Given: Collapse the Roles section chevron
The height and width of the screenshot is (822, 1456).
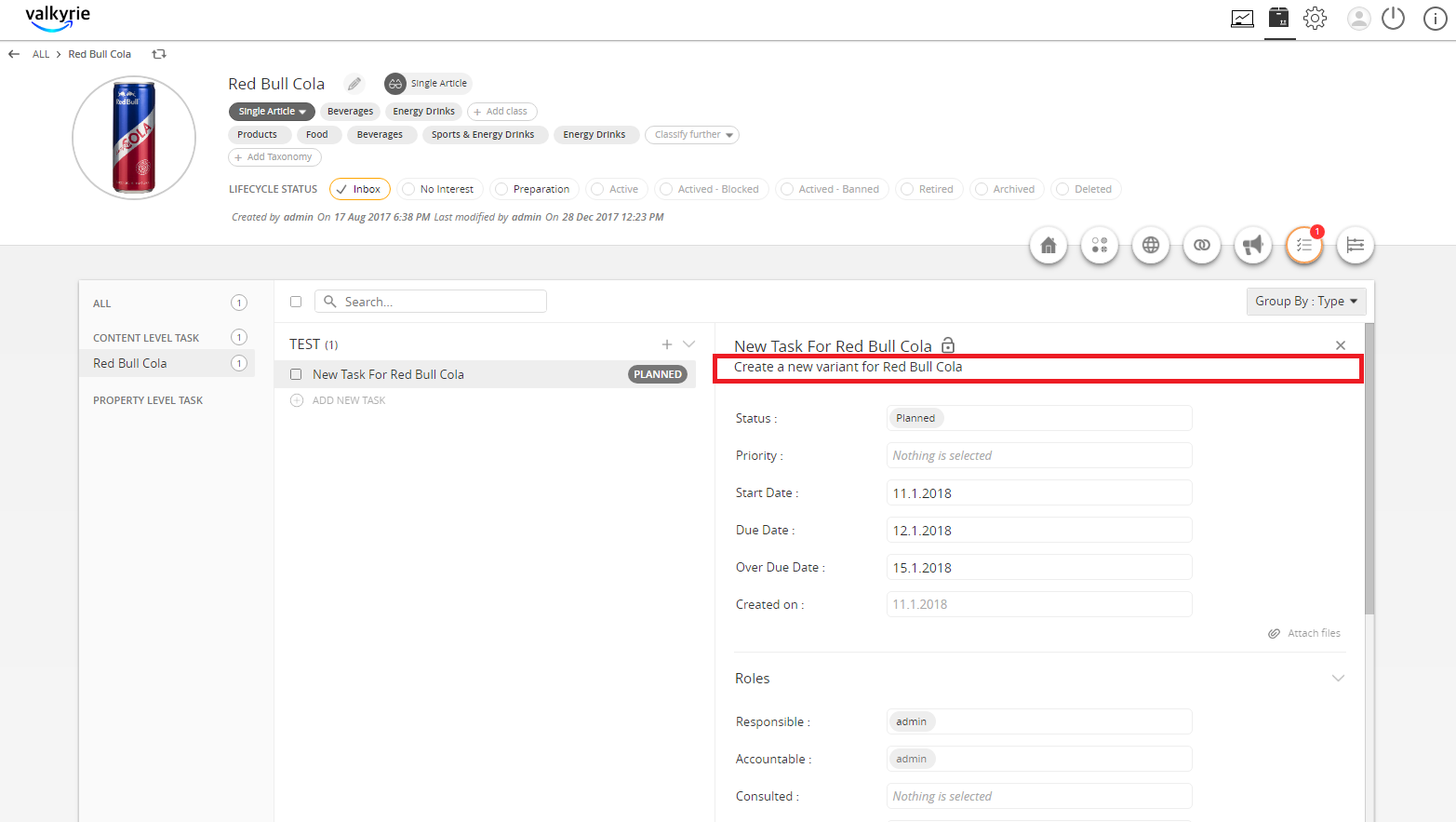Looking at the screenshot, I should [x=1338, y=678].
